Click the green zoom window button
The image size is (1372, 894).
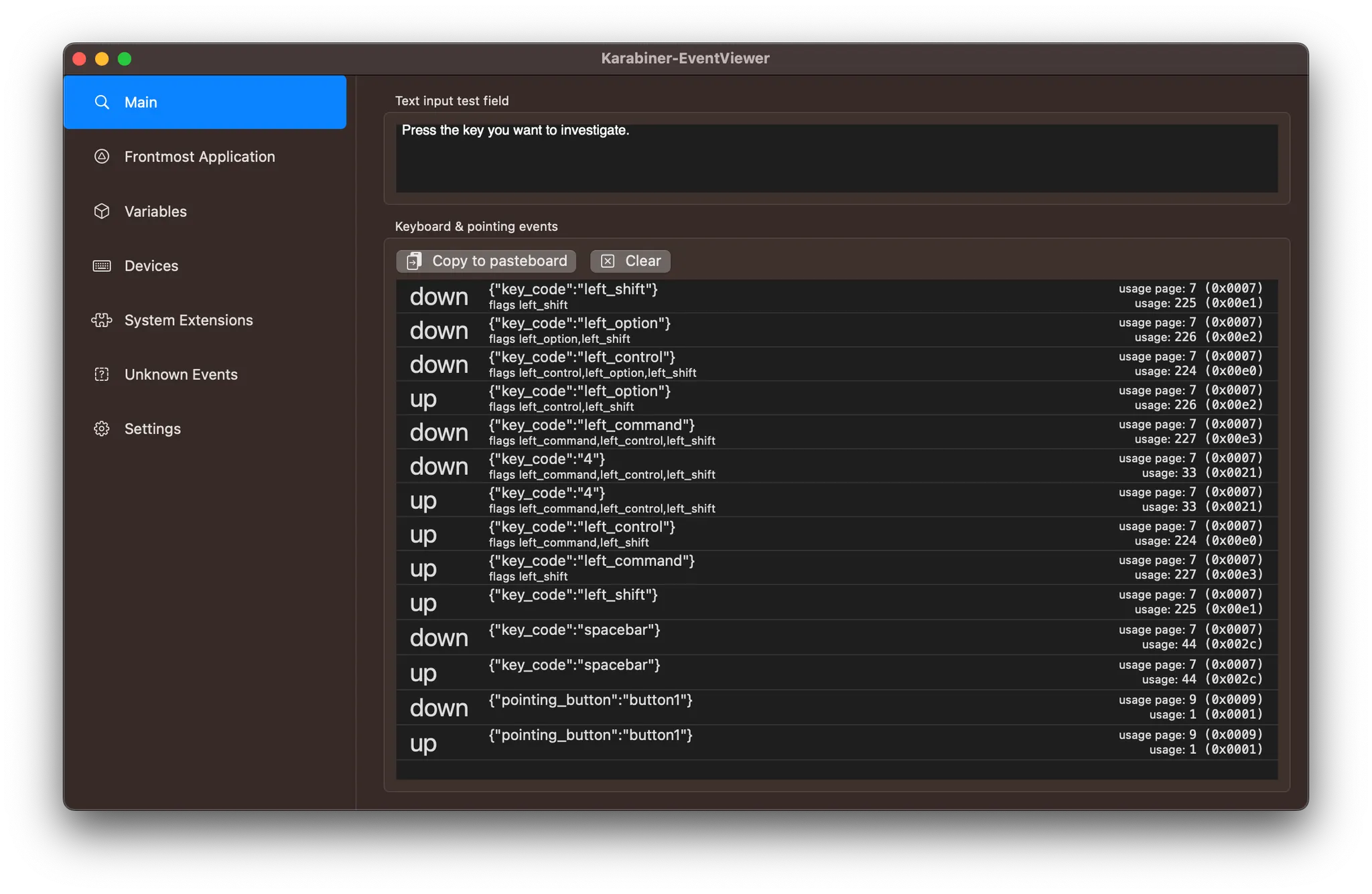coord(125,59)
